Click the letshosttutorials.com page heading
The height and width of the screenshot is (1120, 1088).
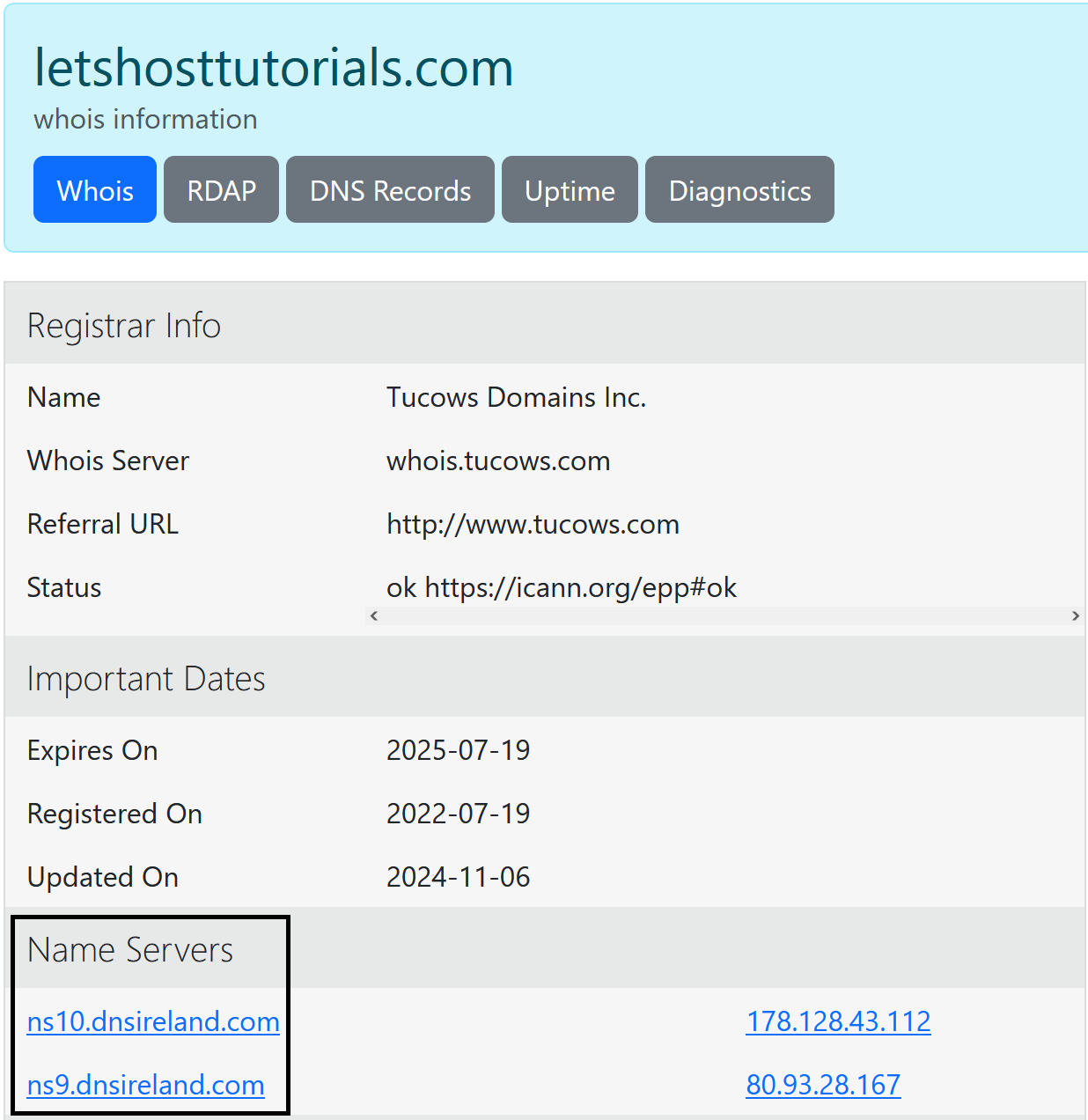coord(273,68)
